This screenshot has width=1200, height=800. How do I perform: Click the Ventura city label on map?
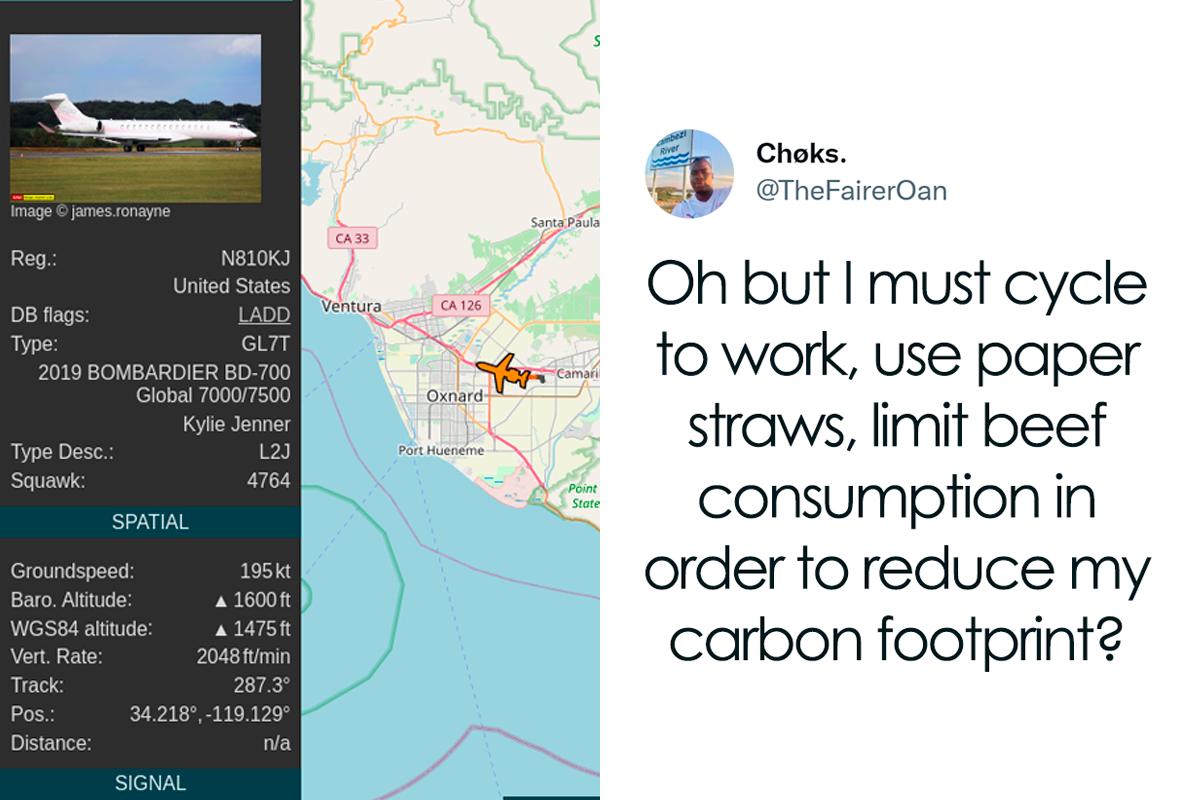pos(351,306)
